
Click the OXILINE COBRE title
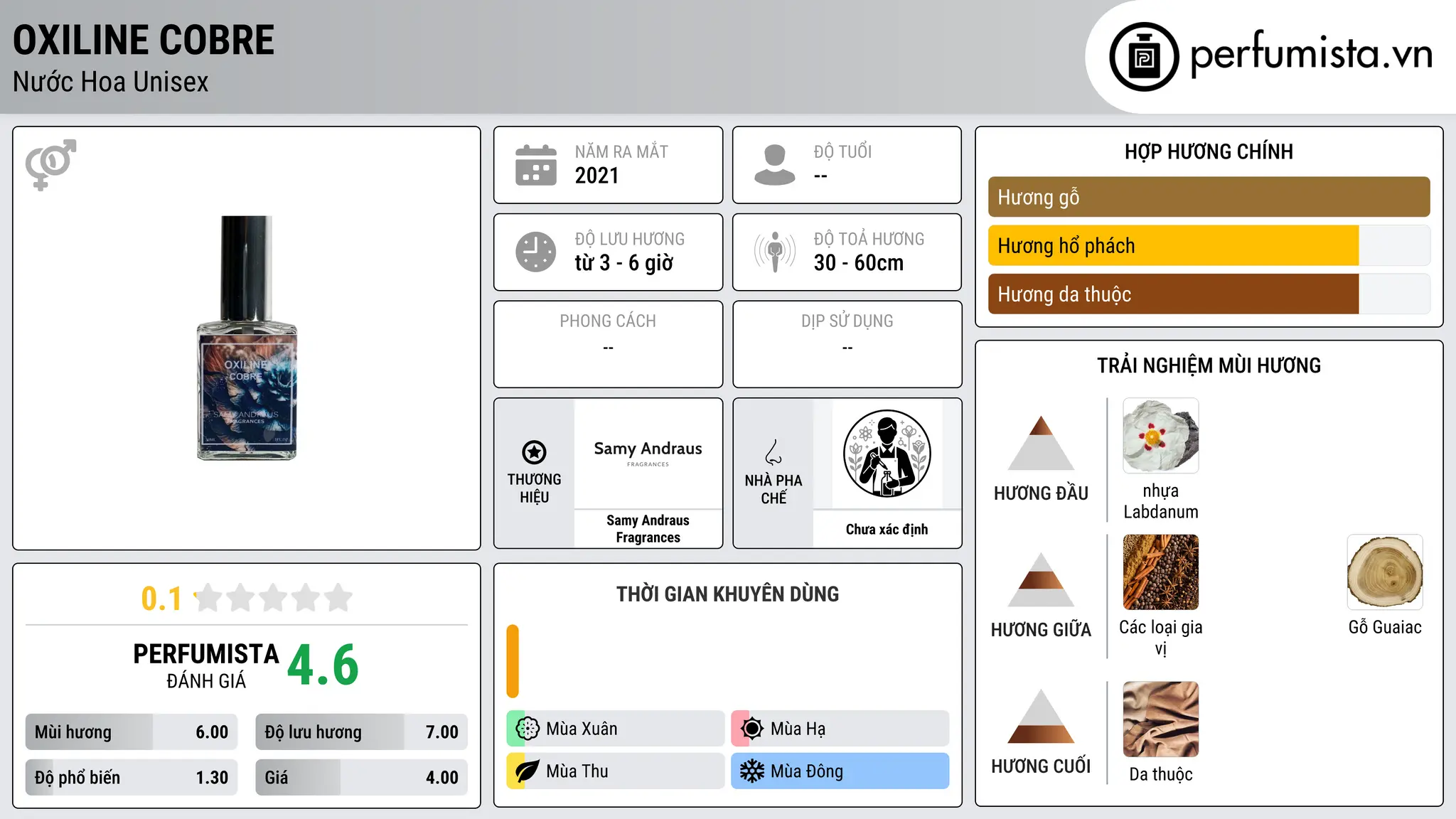pyautogui.click(x=144, y=40)
